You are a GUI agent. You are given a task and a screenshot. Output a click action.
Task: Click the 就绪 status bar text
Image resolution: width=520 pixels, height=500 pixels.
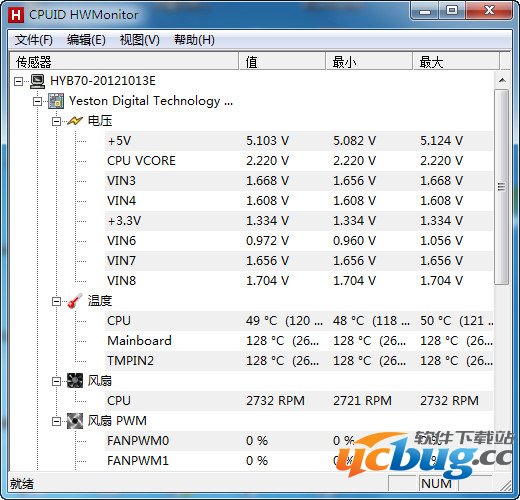pos(22,484)
